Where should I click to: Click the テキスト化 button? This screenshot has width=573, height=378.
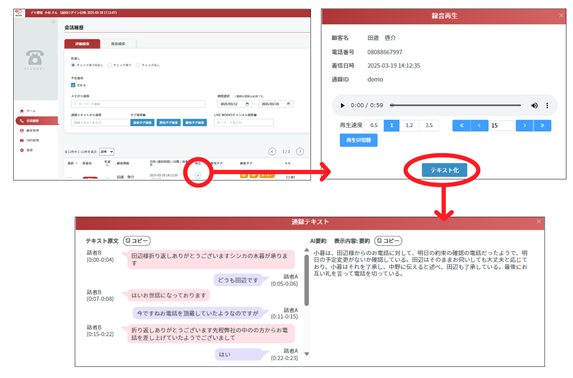[444, 170]
